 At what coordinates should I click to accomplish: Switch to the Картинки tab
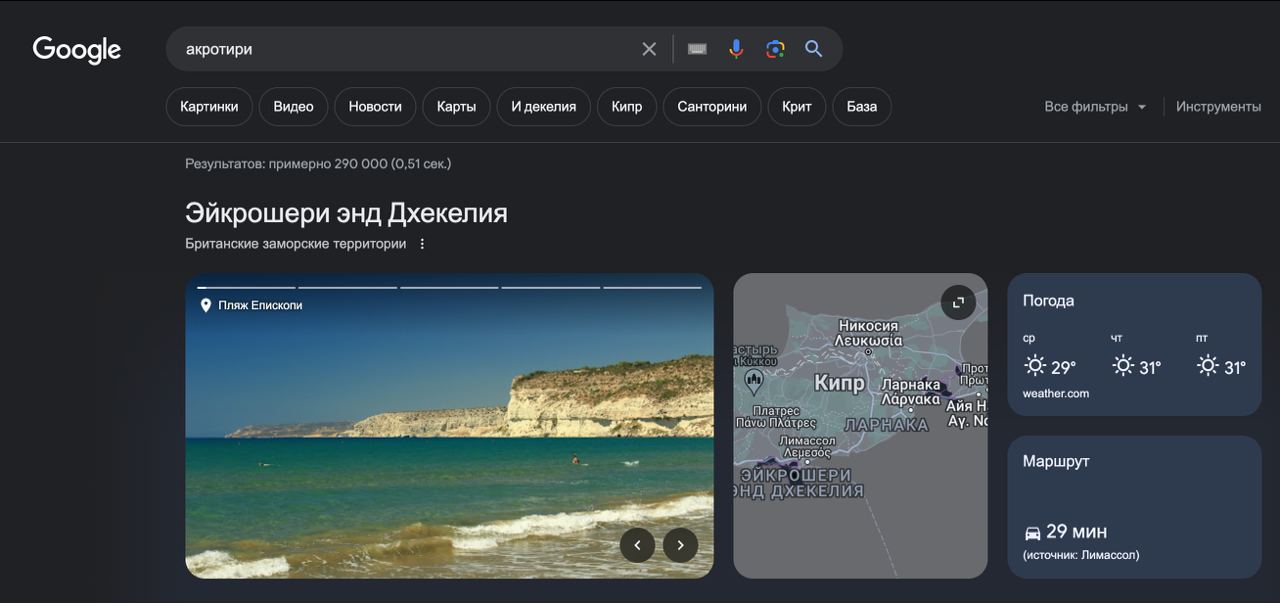[209, 107]
